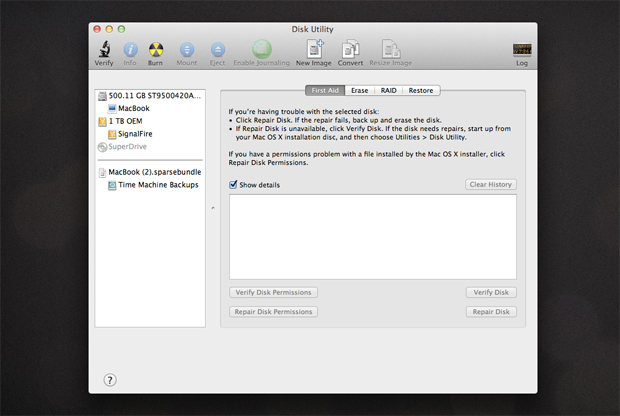
Task: Close the Disk Utility window
Action: [x=97, y=29]
